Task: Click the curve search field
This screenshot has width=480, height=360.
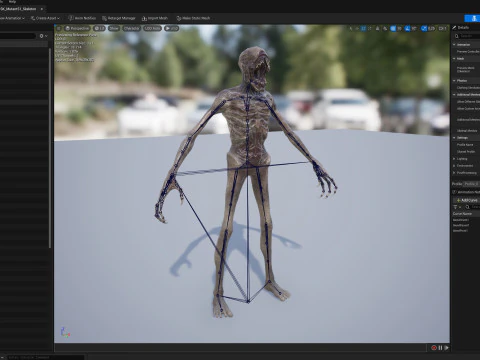Action: [473, 207]
